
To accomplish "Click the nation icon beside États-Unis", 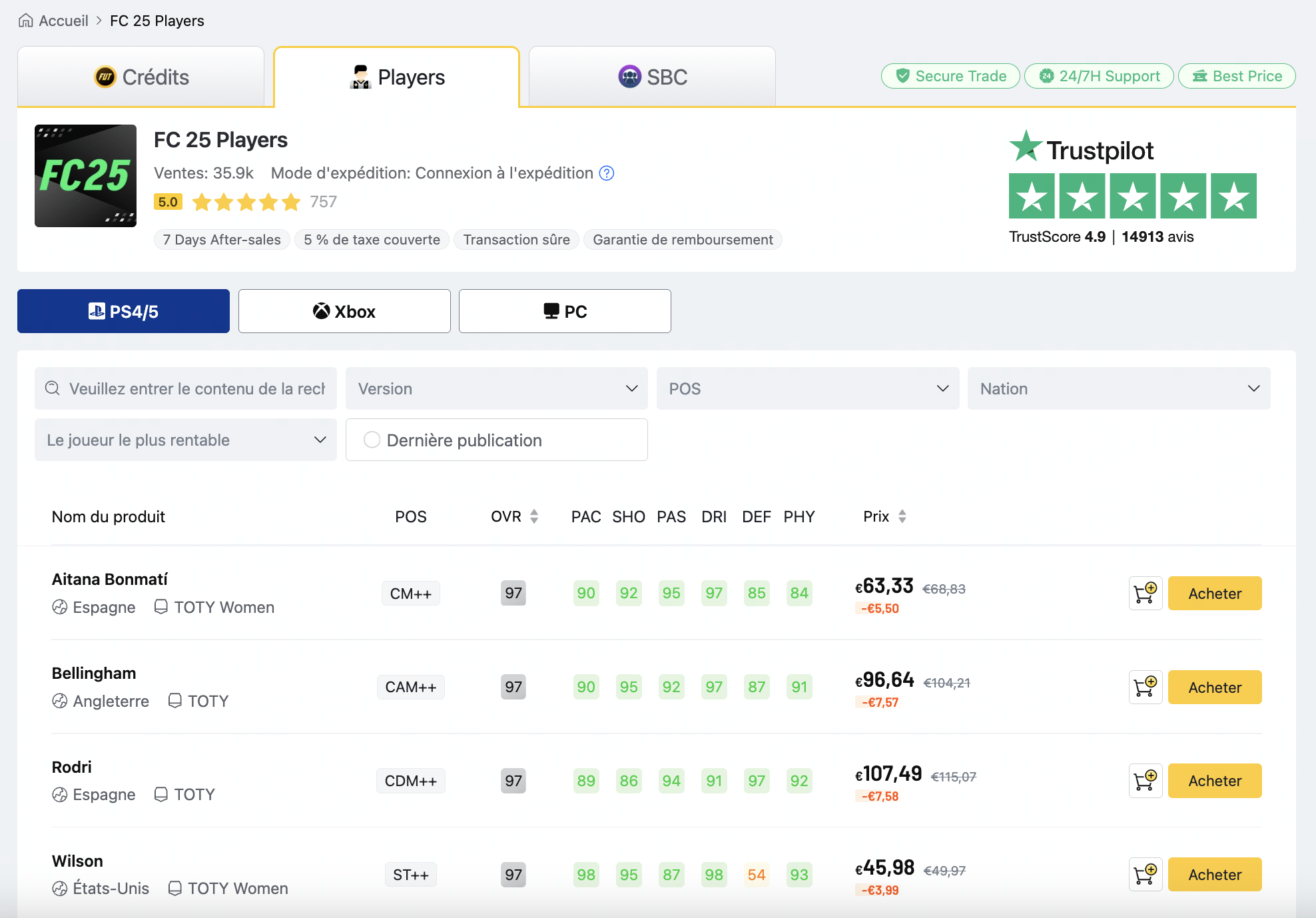I will [60, 889].
